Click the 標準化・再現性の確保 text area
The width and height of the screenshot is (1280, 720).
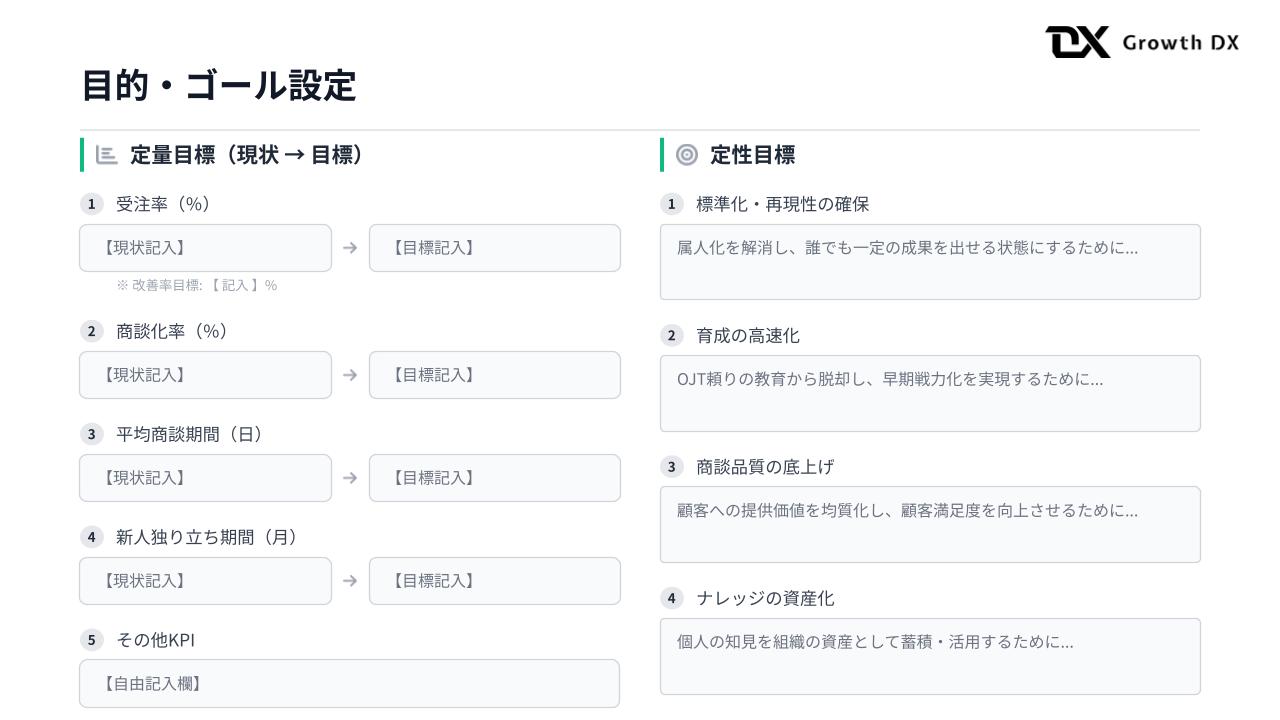click(930, 262)
